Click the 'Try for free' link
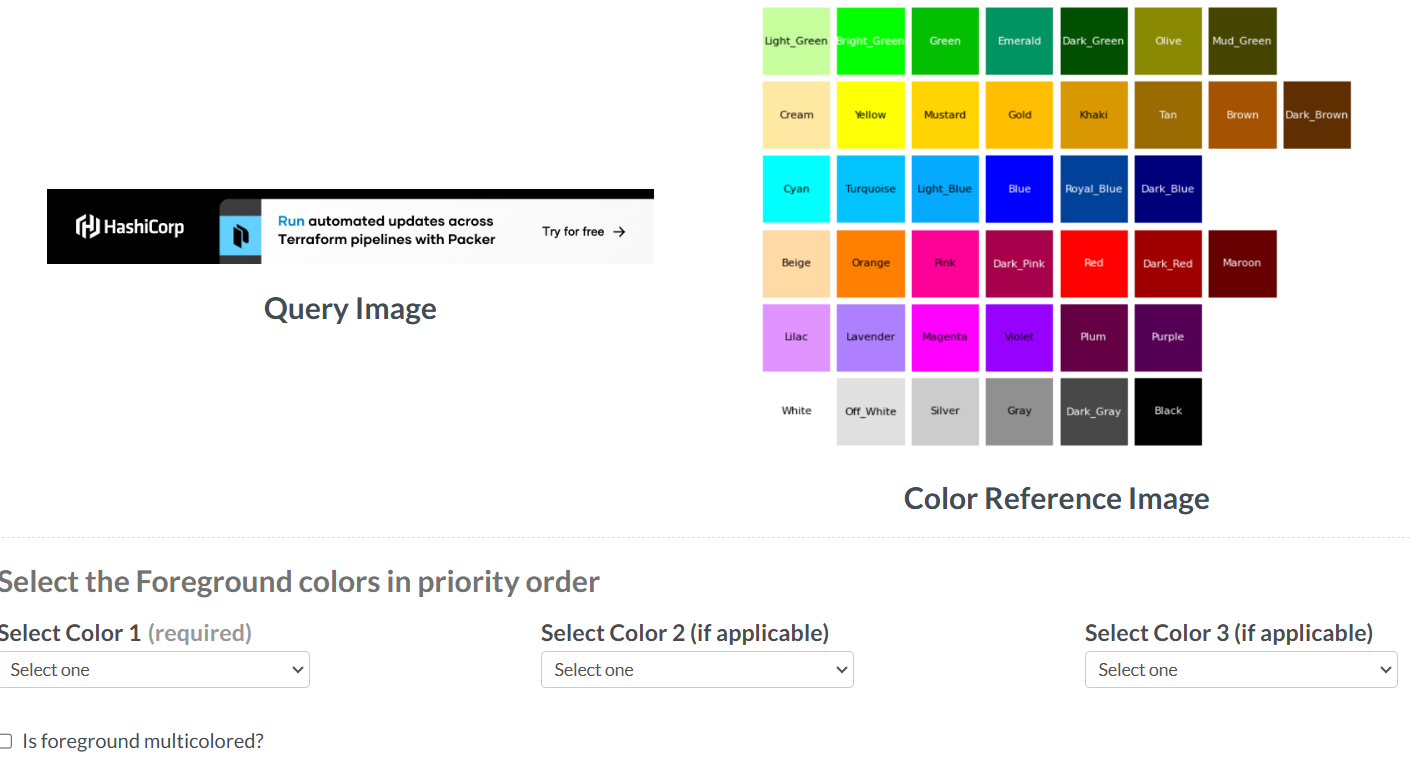 coord(573,232)
